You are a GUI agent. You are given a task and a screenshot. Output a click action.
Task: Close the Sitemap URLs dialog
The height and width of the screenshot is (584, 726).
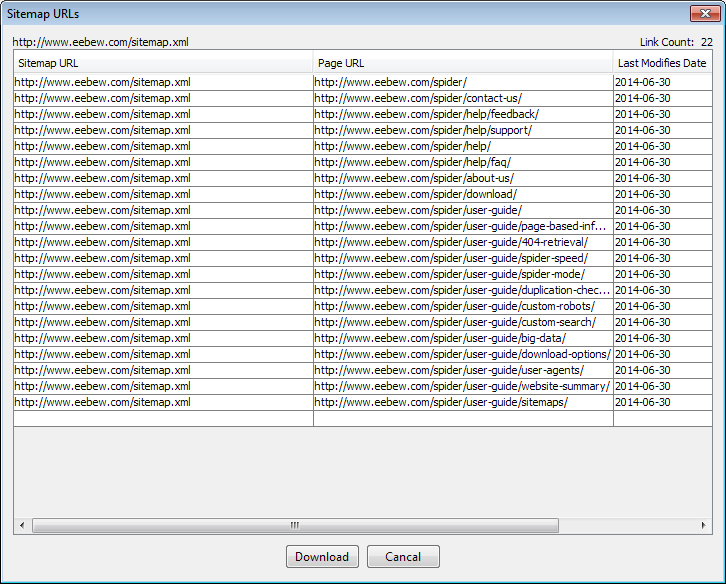705,13
